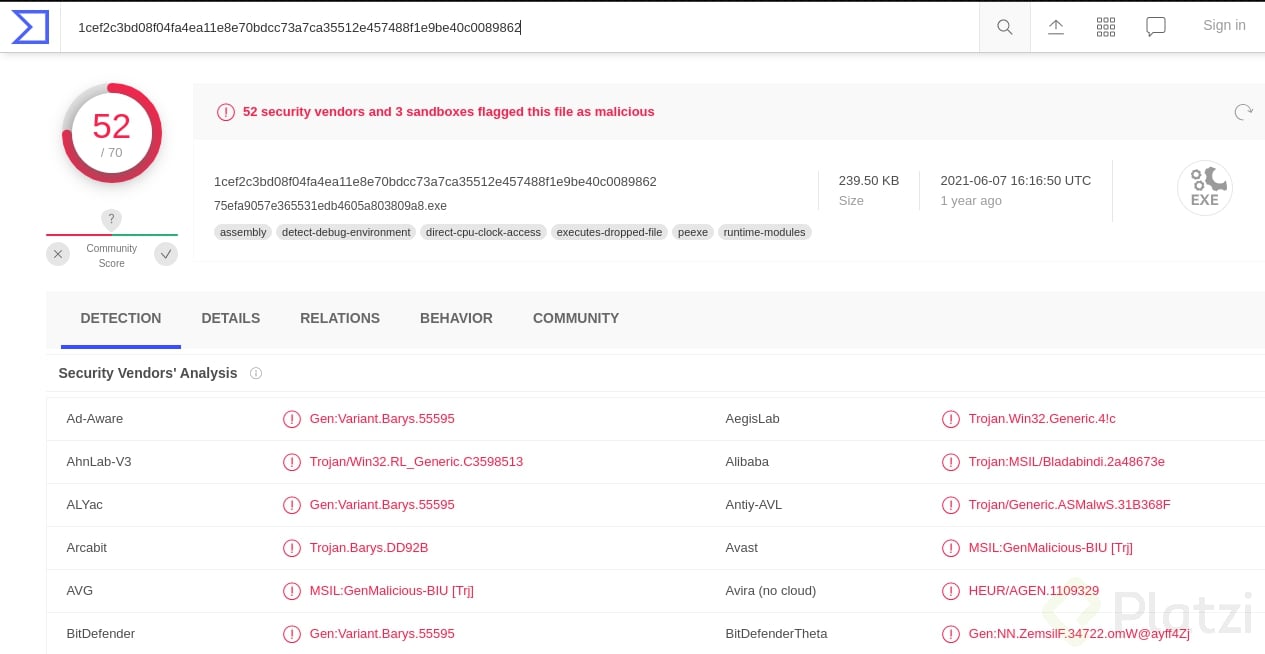Select the '1 year ago' timestamp
Image resolution: width=1265 pixels, height=654 pixels.
973,201
